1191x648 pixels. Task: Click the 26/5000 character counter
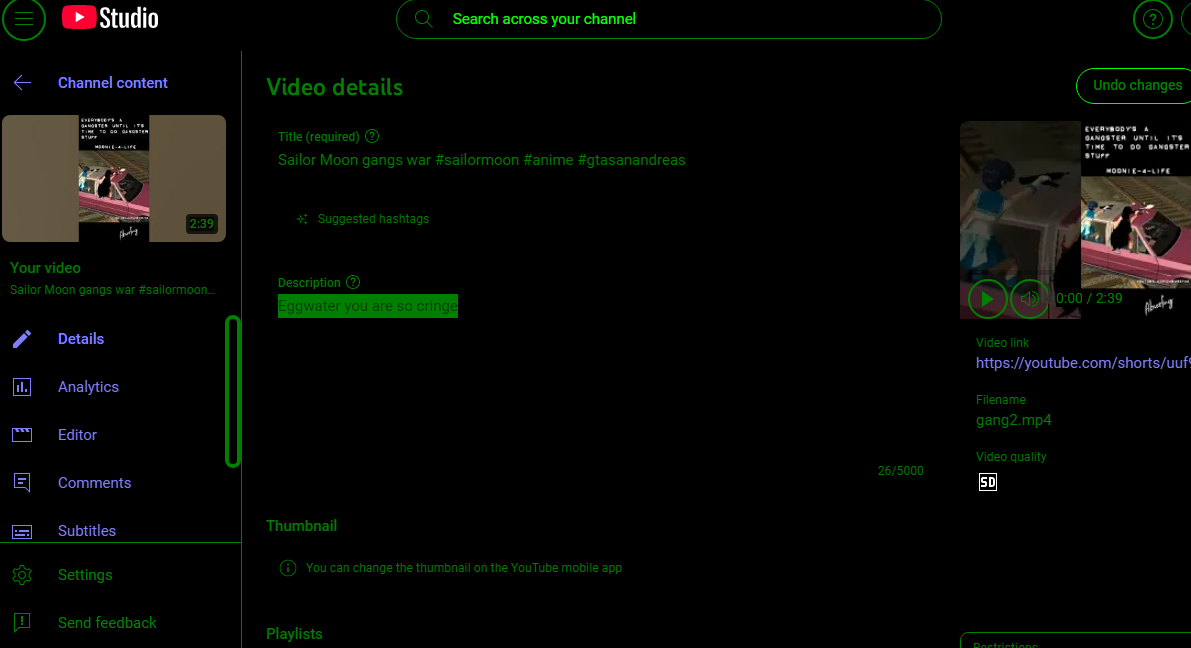(x=900, y=471)
